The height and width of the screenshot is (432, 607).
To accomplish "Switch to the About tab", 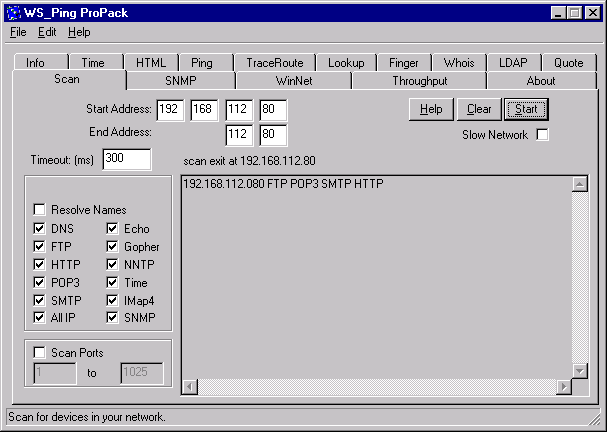I will point(541,81).
